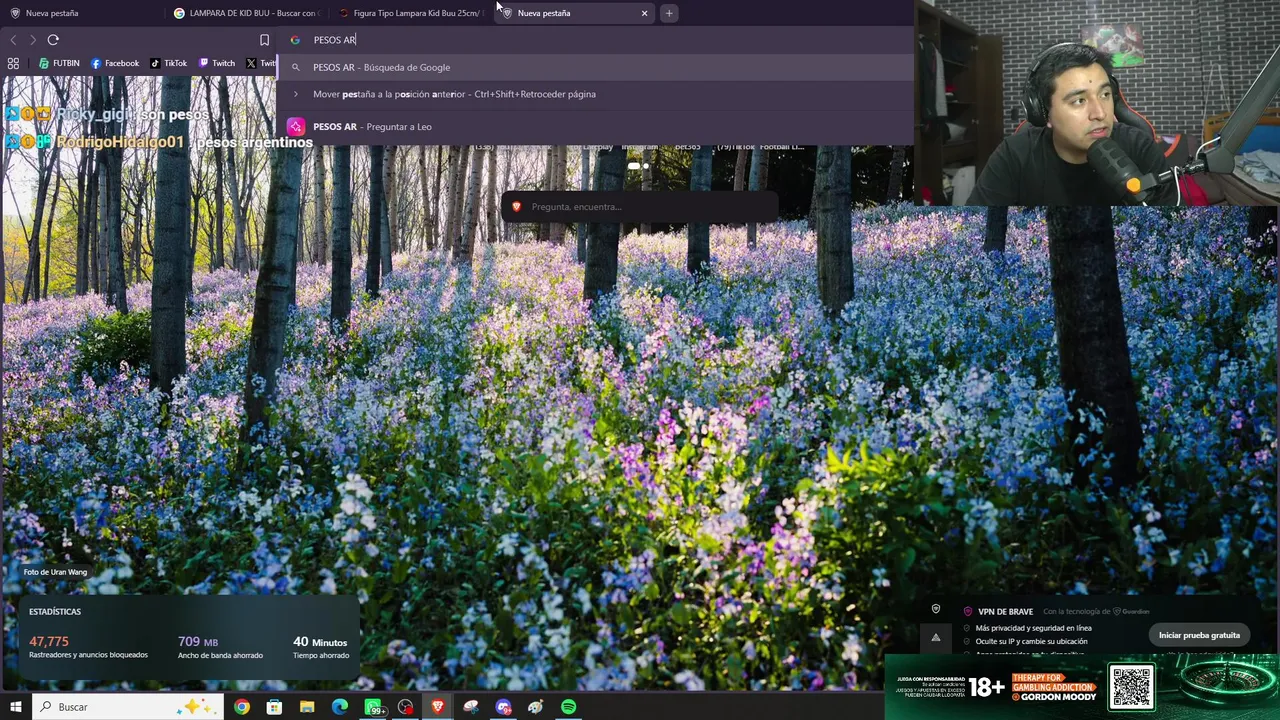Screen dimensions: 1280x720
Task: Open Microsoft Store from the taskbar
Action: [275, 707]
